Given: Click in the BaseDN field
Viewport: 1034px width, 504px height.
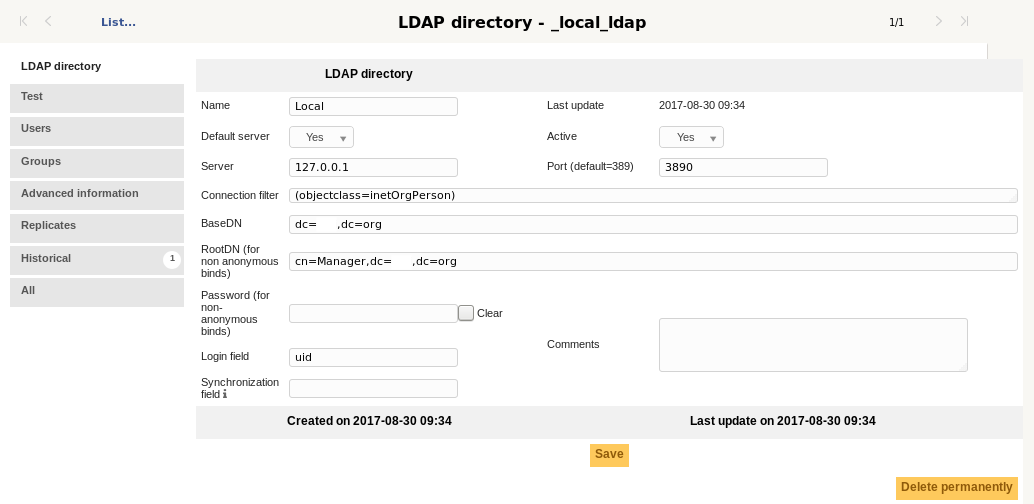Looking at the screenshot, I should point(654,224).
